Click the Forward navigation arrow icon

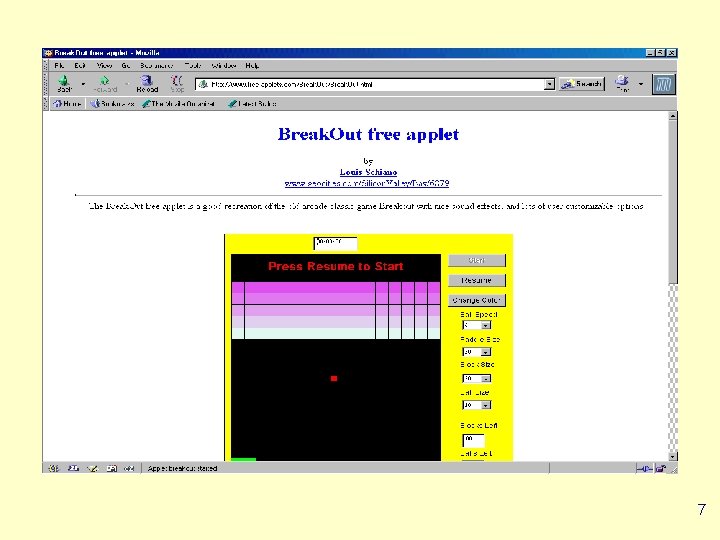click(105, 81)
